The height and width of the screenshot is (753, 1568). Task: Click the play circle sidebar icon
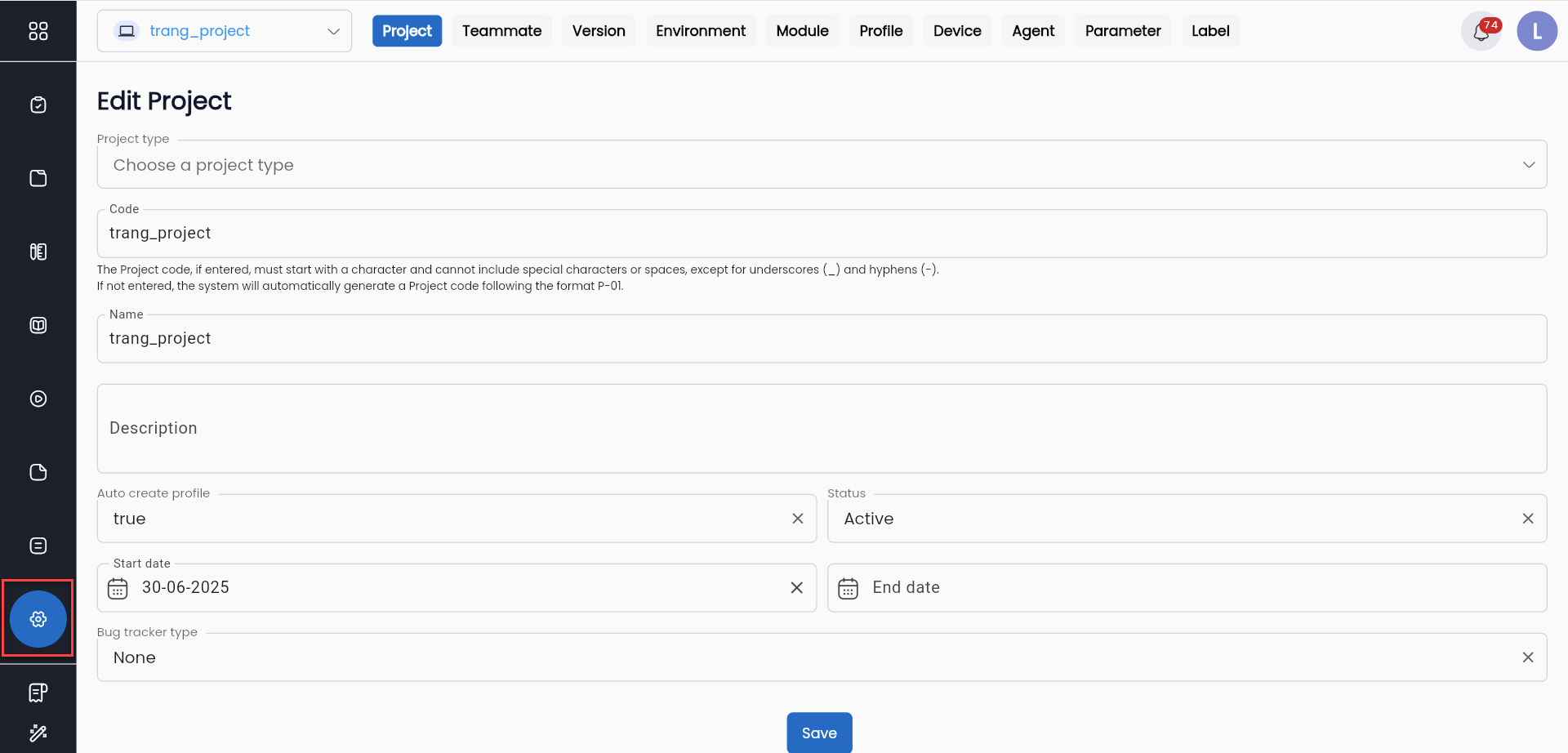[x=38, y=399]
